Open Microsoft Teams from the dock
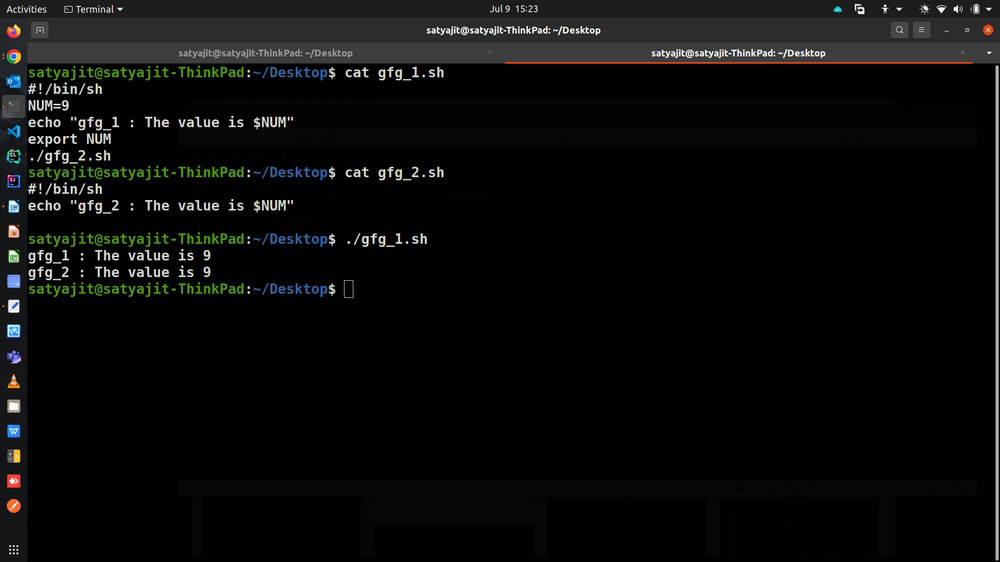Image resolution: width=1000 pixels, height=562 pixels. coord(13,356)
